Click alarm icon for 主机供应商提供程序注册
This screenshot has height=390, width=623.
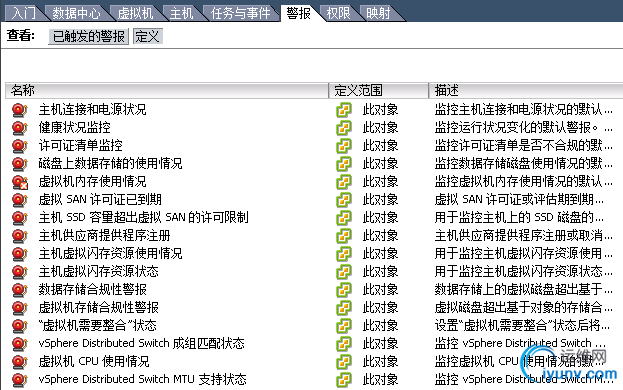19,236
